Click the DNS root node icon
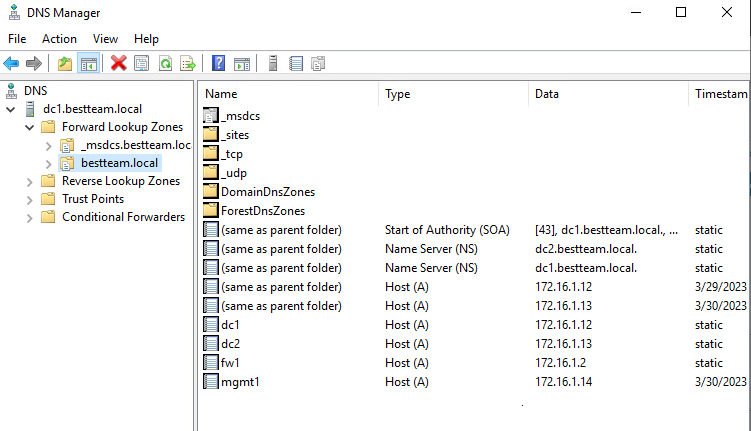751x431 pixels. pos(12,91)
